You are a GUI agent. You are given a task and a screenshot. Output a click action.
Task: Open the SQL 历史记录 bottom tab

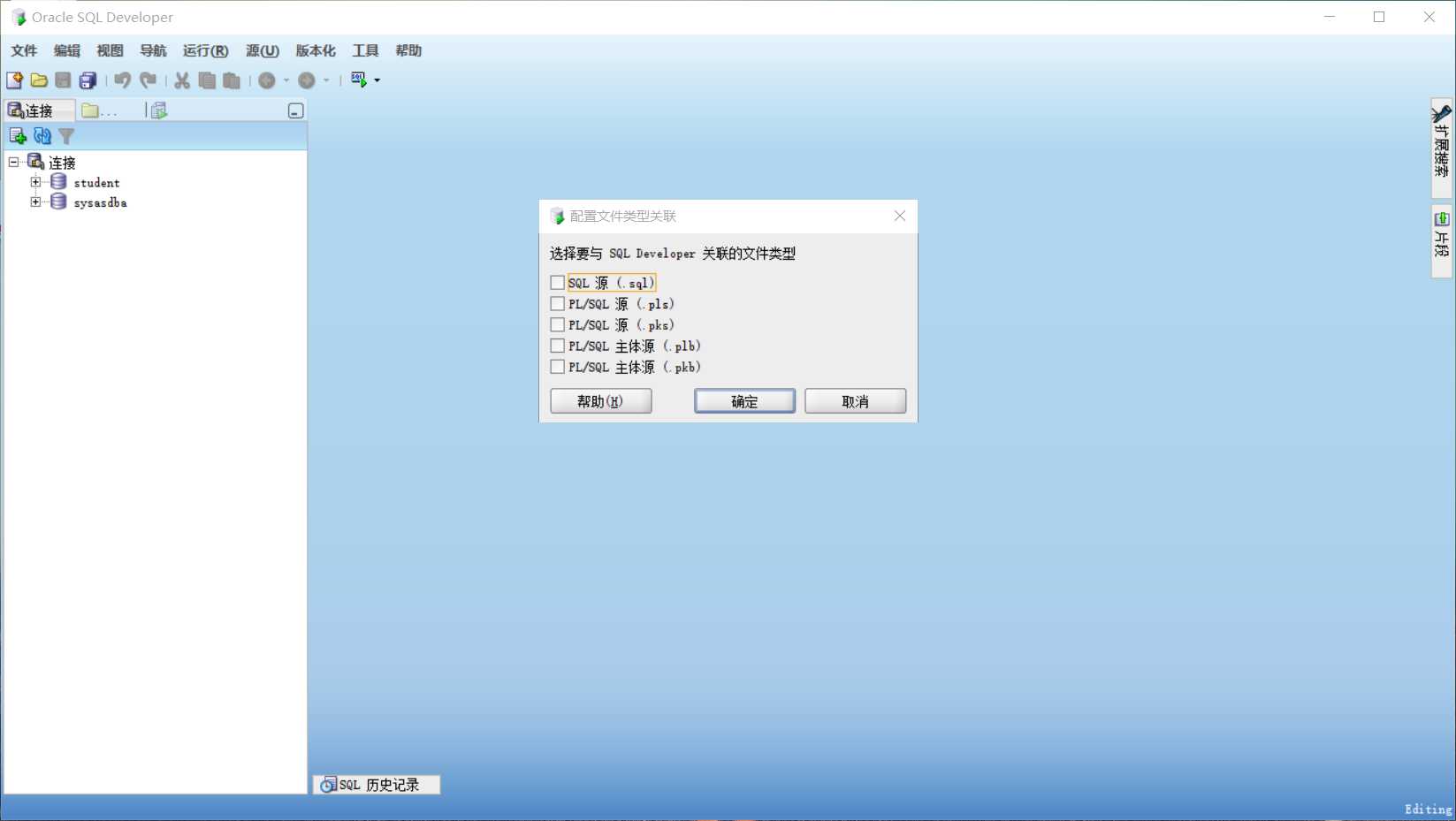tap(377, 785)
